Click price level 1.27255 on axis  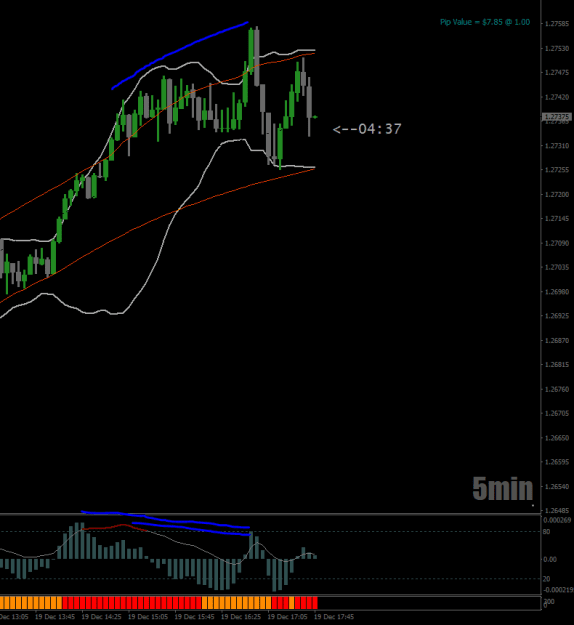coord(557,170)
